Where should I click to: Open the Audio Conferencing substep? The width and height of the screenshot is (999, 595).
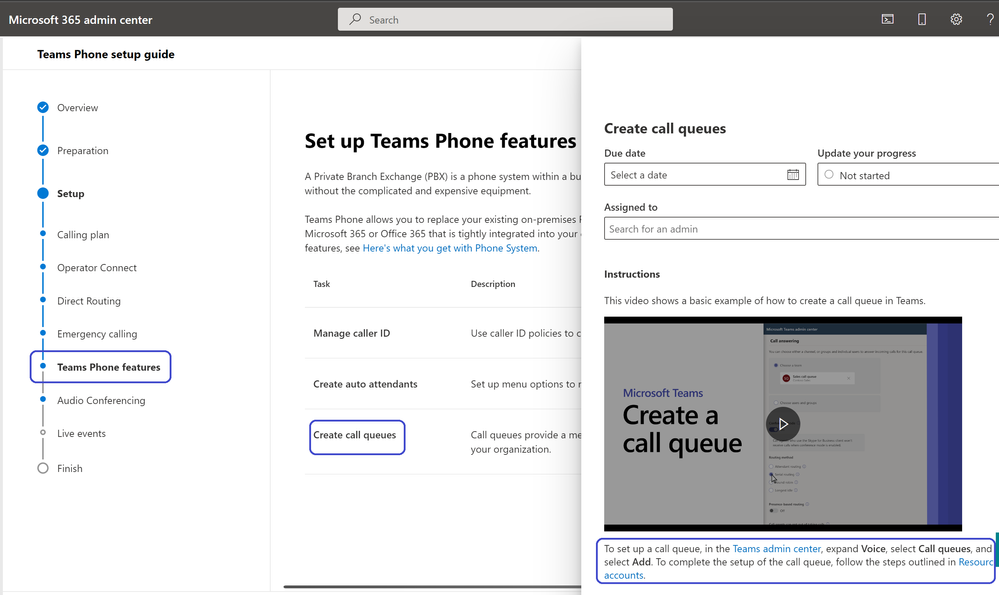tap(101, 400)
